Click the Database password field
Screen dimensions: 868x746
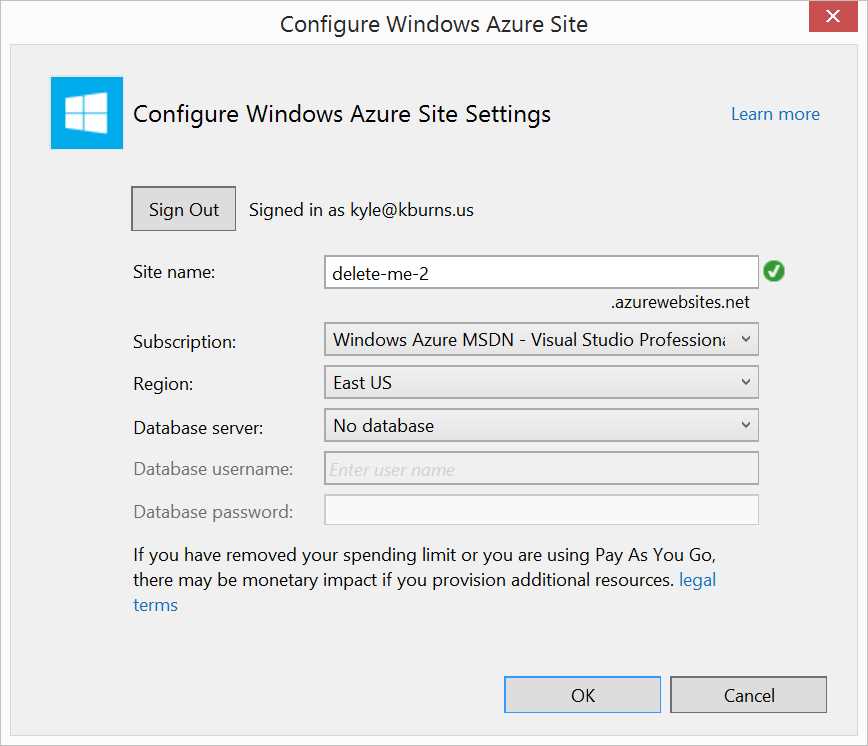[540, 511]
